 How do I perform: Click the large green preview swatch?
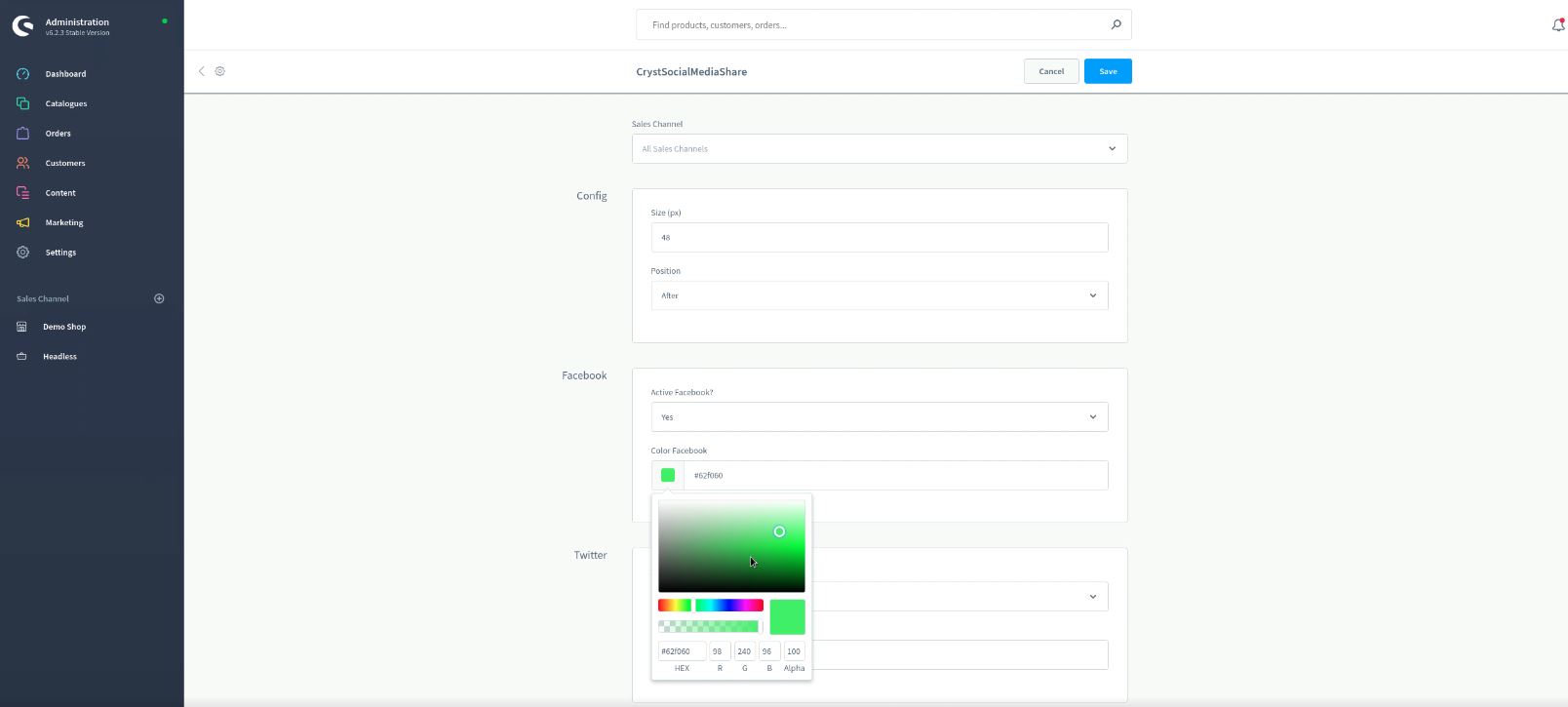(788, 616)
